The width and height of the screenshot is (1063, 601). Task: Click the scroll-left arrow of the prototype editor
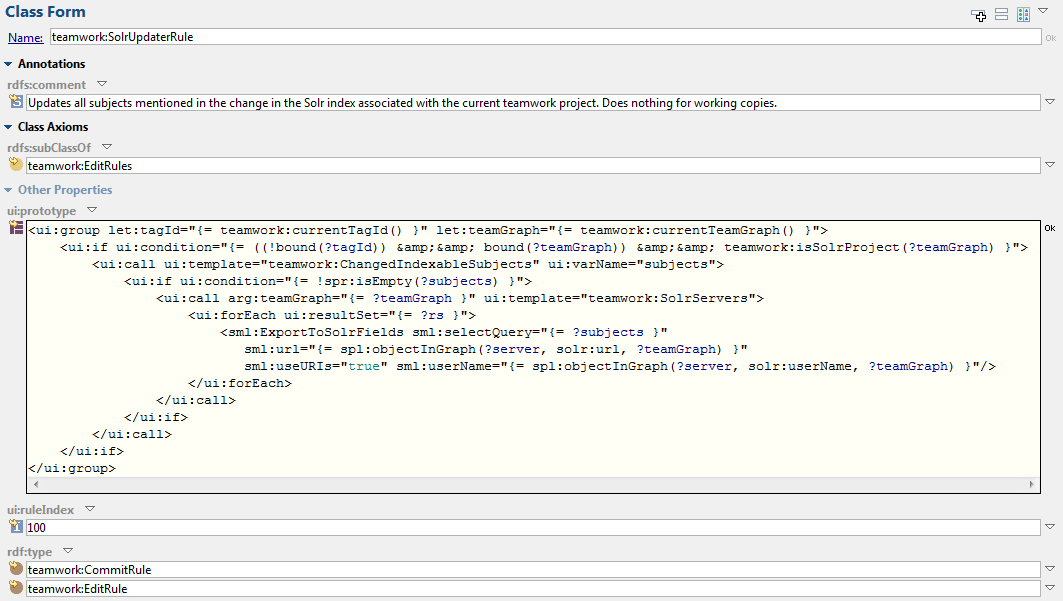click(x=36, y=484)
